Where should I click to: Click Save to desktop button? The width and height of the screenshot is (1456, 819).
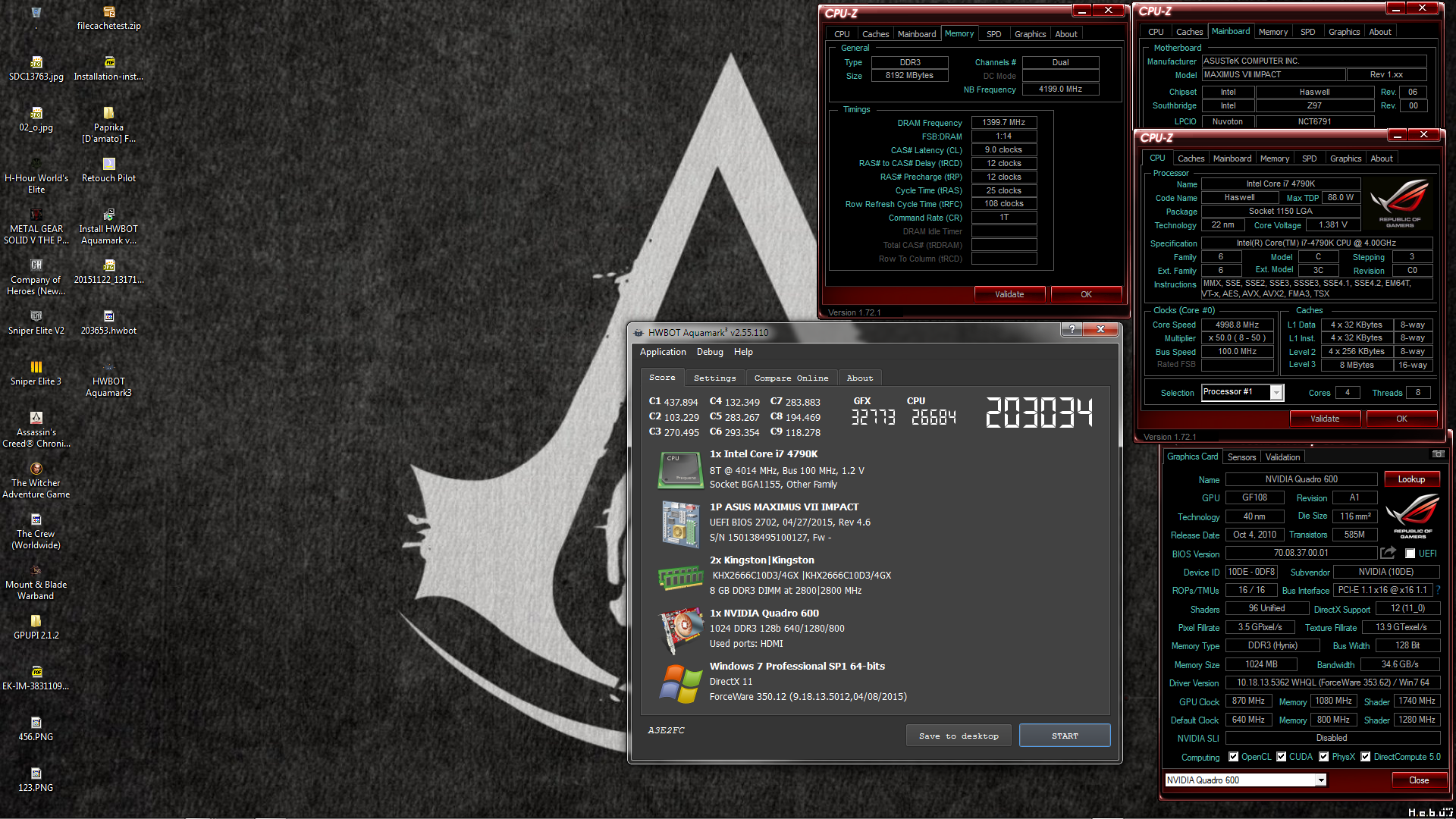click(959, 736)
